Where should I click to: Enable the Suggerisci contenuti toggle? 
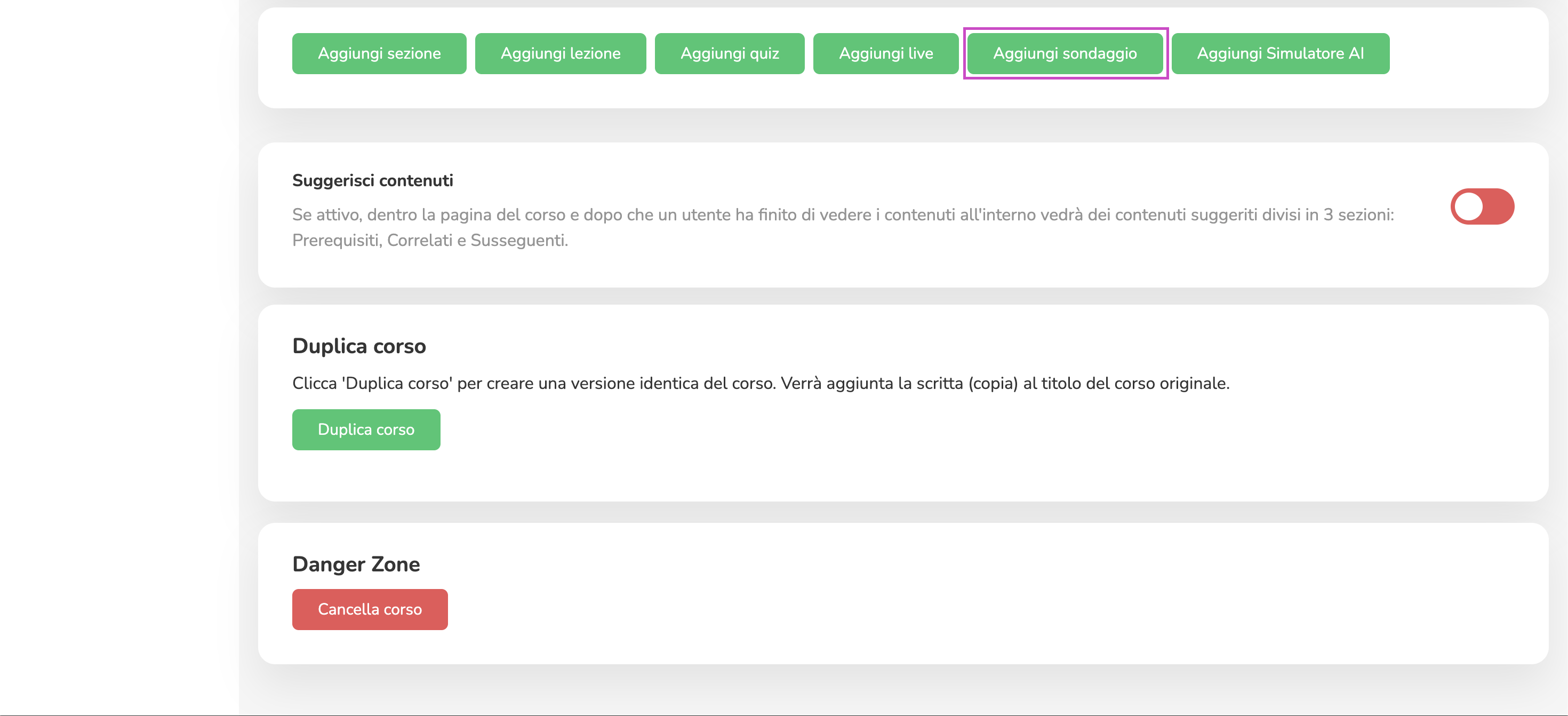[x=1482, y=206]
